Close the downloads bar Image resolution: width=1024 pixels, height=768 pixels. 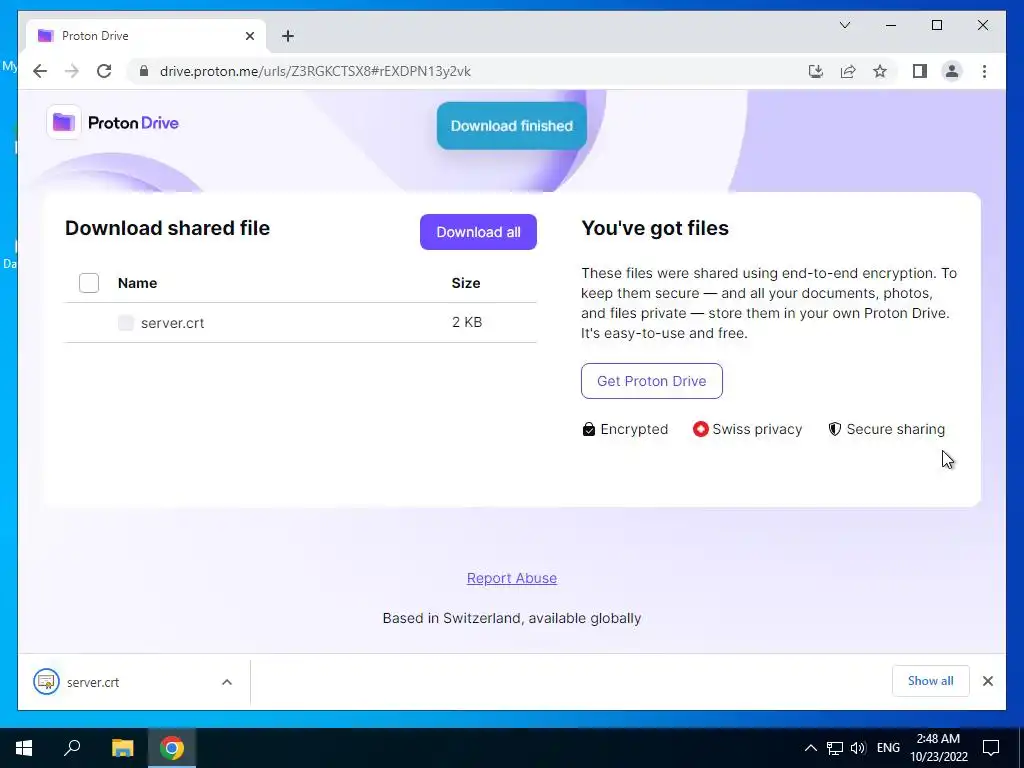(987, 681)
